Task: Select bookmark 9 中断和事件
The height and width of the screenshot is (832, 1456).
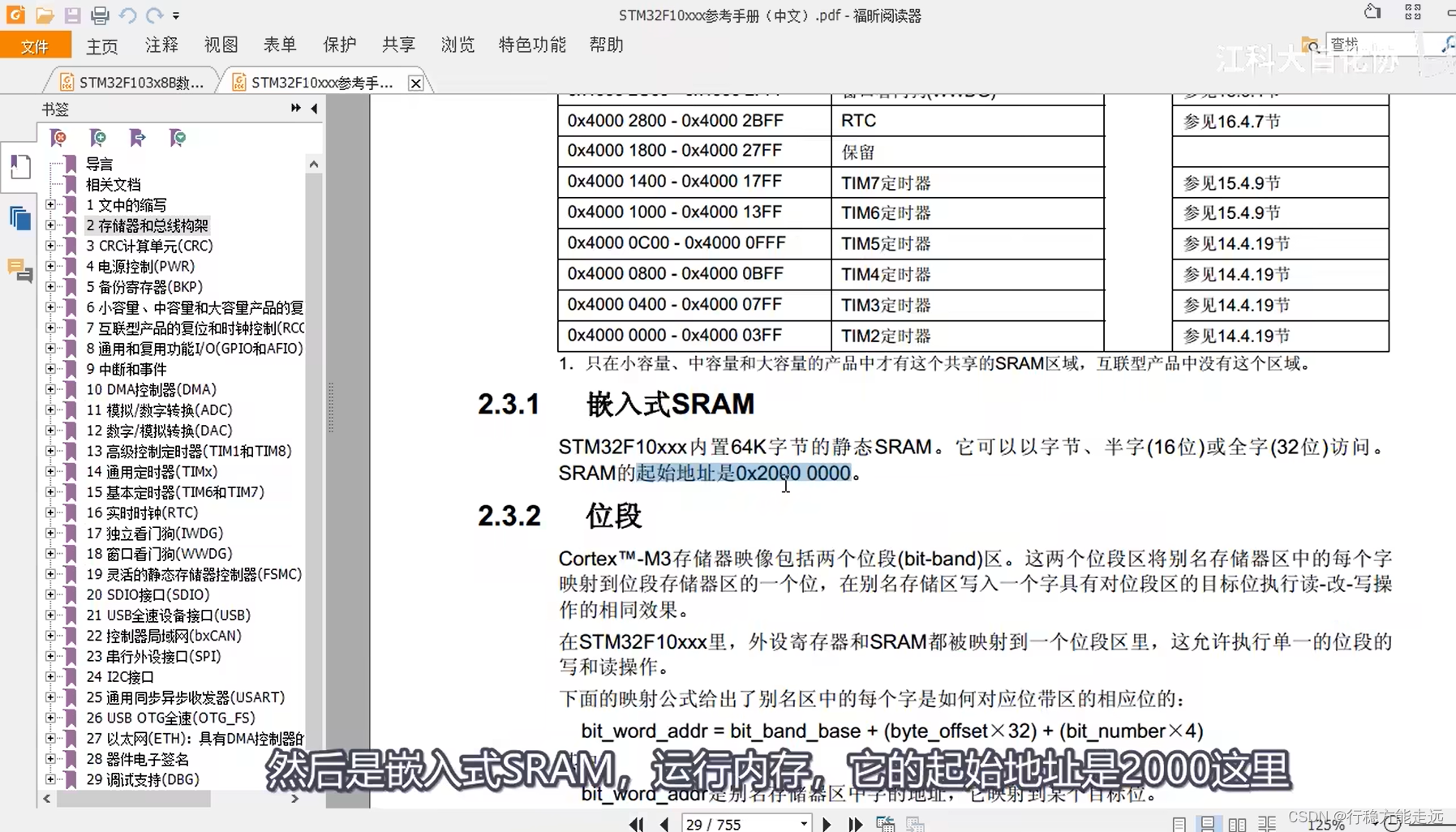Action: point(127,369)
